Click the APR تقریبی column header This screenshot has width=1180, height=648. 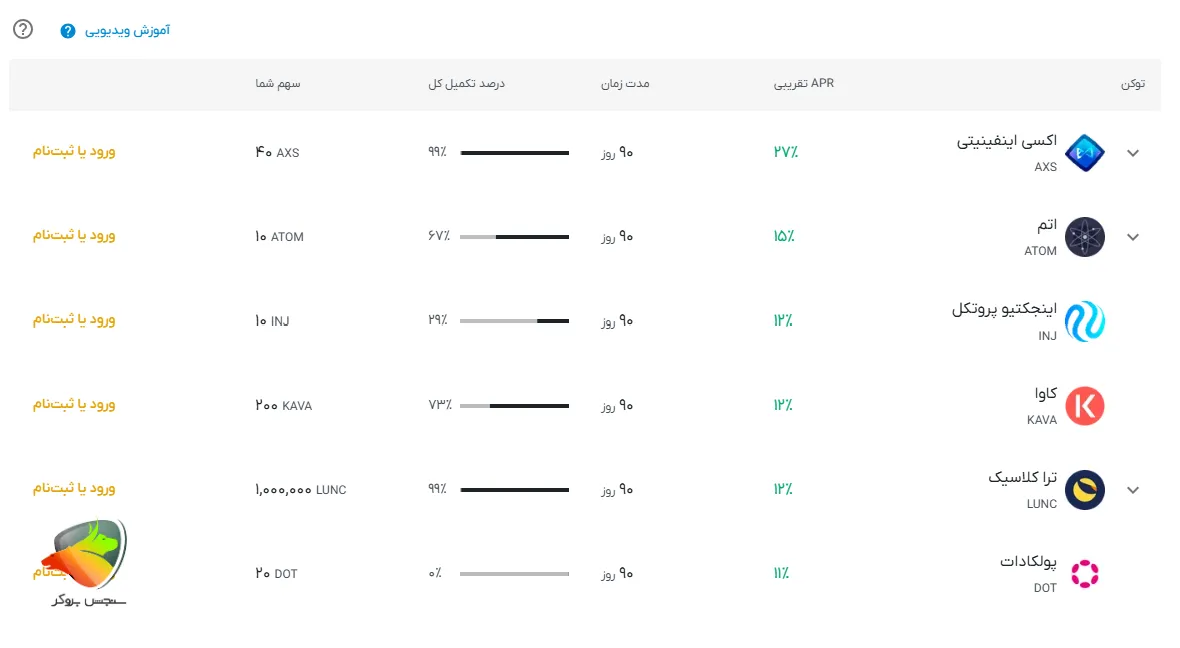click(x=803, y=83)
